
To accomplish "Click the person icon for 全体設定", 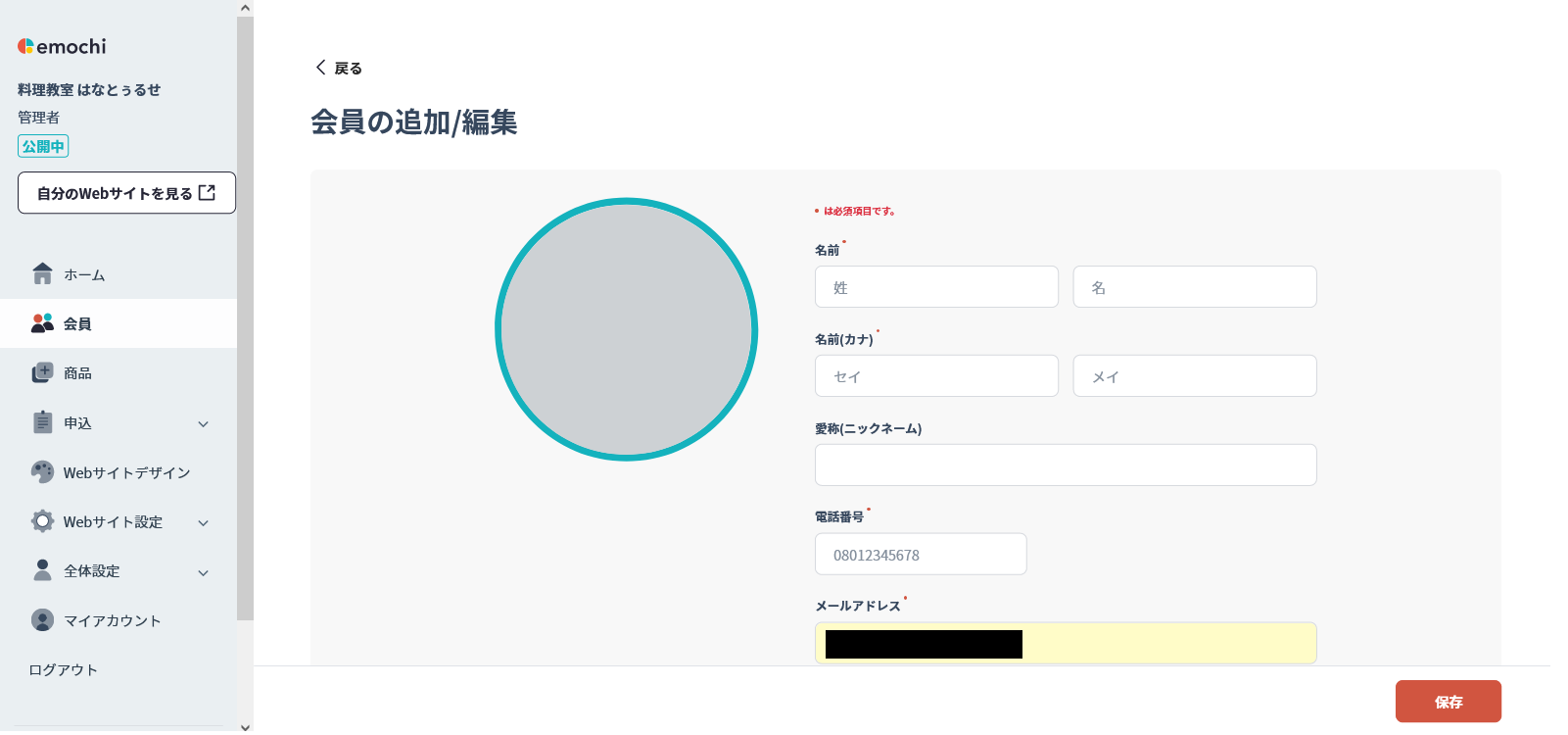I will pyautogui.click(x=42, y=570).
